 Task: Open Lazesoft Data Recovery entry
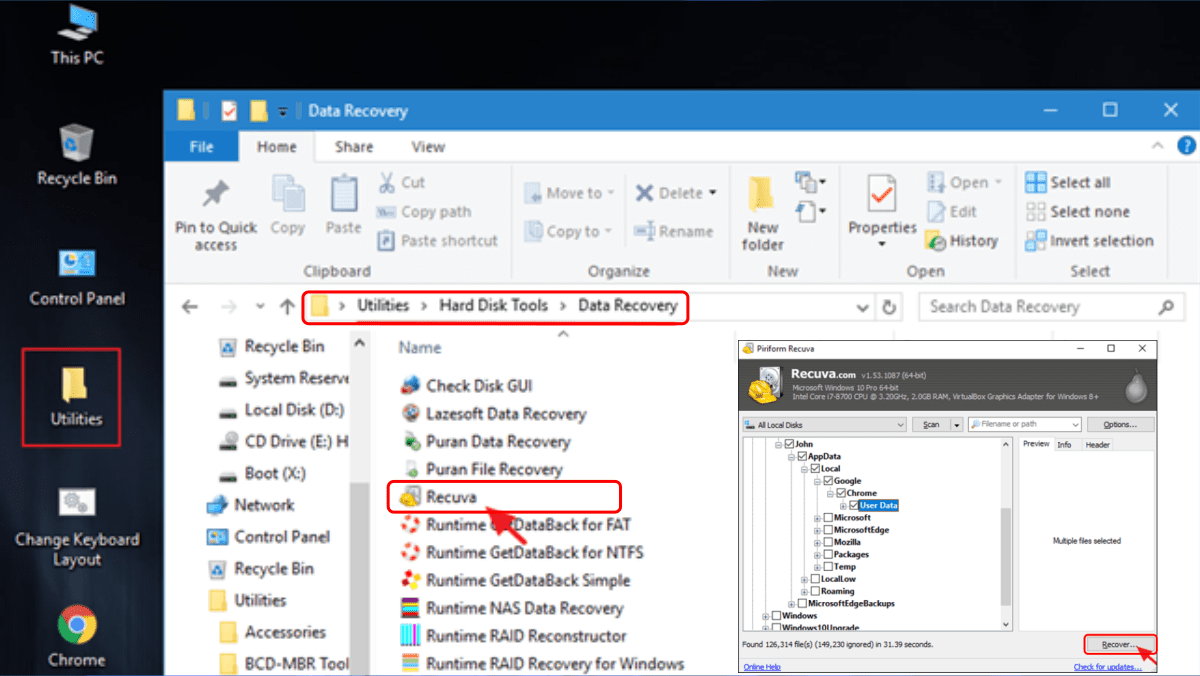[x=505, y=414]
